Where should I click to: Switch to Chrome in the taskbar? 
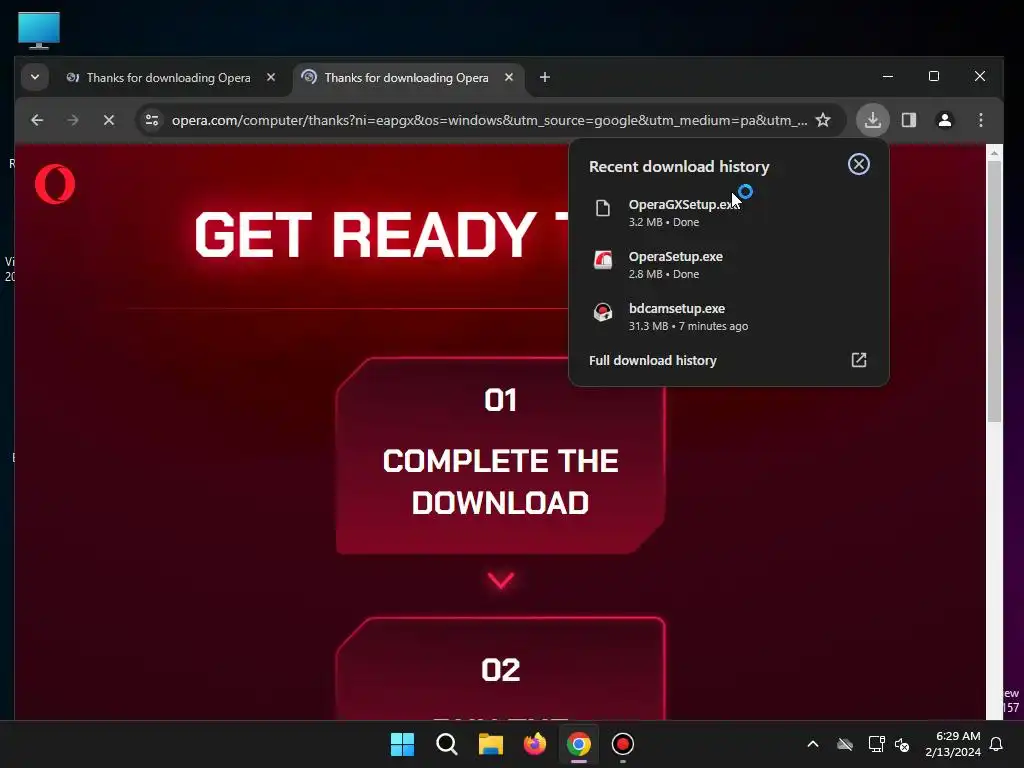tap(579, 744)
